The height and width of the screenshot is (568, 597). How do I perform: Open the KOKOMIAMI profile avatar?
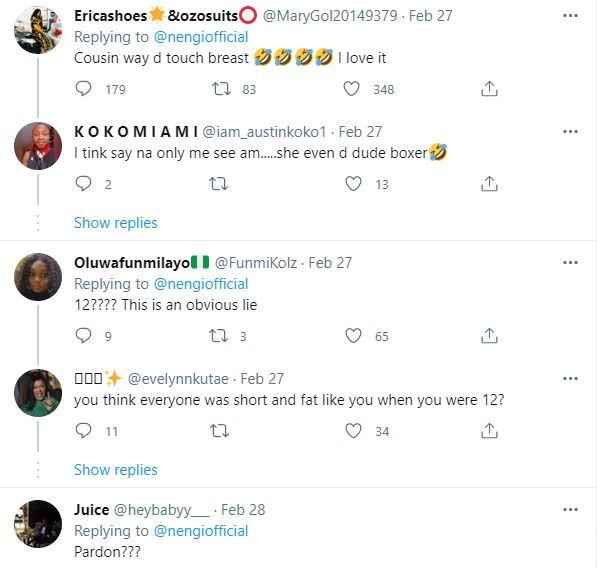point(38,146)
